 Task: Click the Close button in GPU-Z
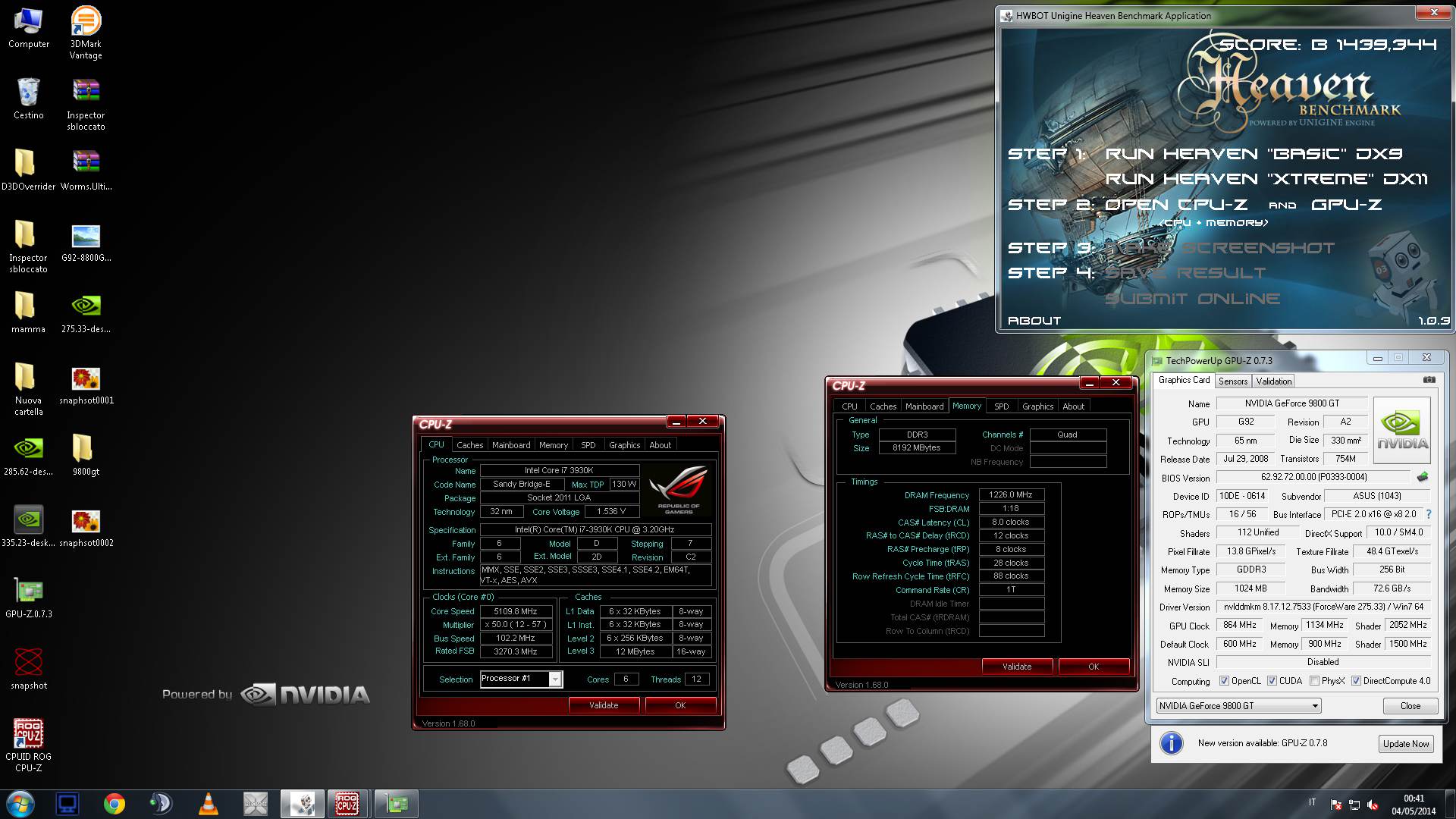pos(1410,706)
